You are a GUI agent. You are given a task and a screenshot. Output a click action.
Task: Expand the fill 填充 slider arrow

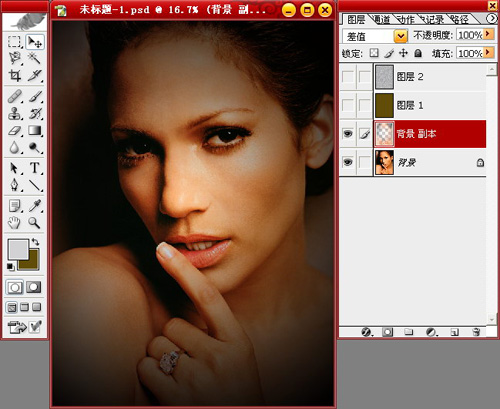coord(488,53)
